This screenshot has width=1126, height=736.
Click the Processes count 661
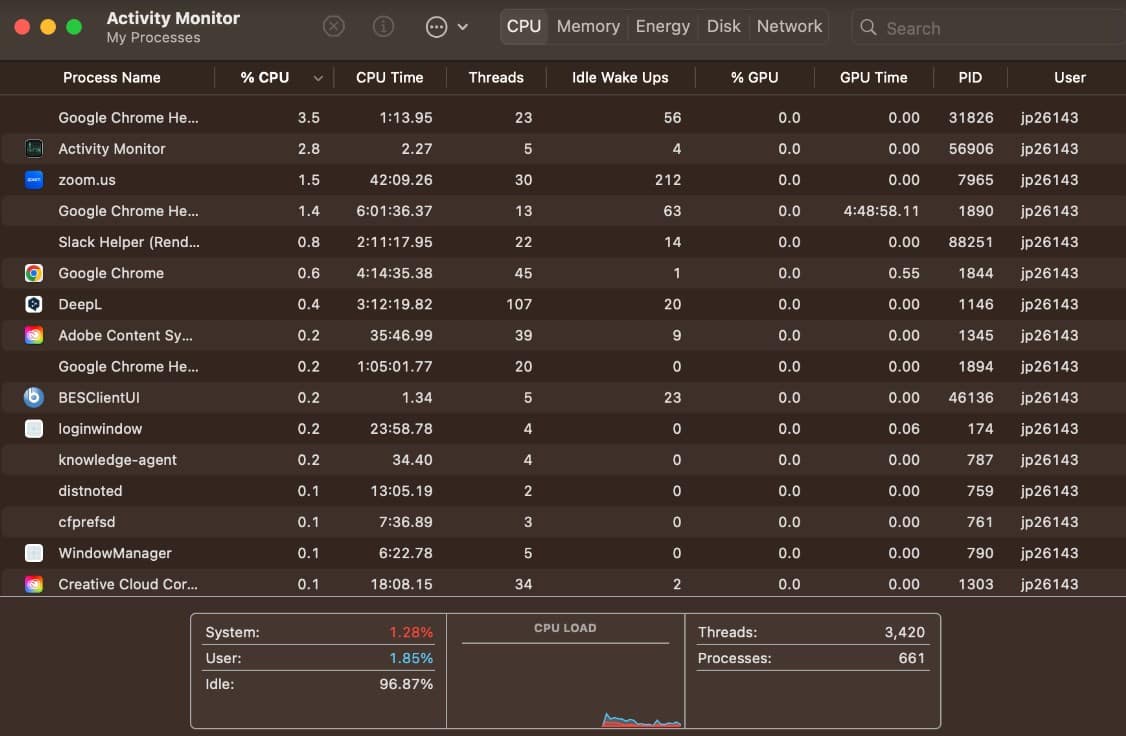click(911, 658)
